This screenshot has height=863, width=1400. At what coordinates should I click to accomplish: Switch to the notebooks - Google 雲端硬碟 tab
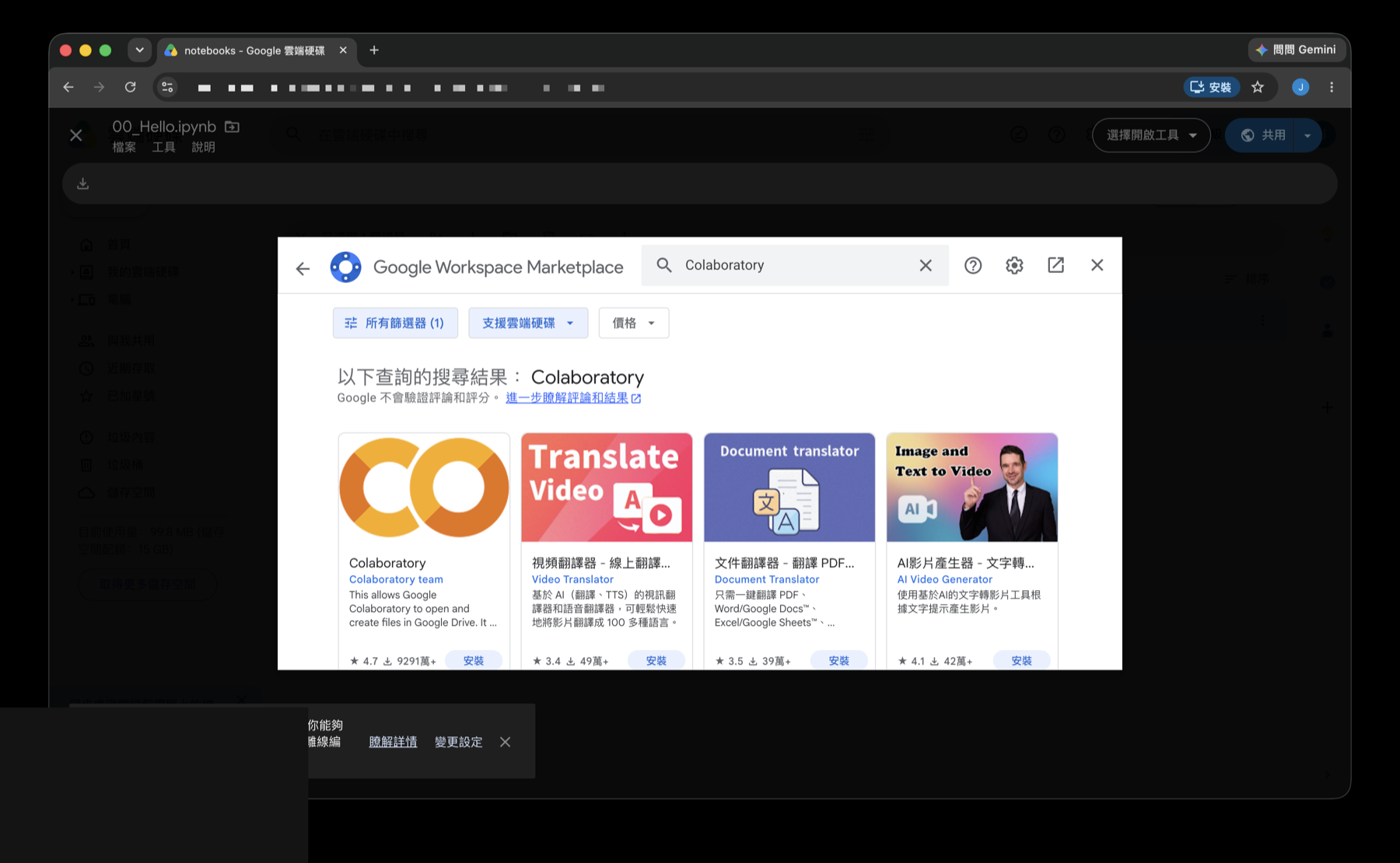coord(253,51)
